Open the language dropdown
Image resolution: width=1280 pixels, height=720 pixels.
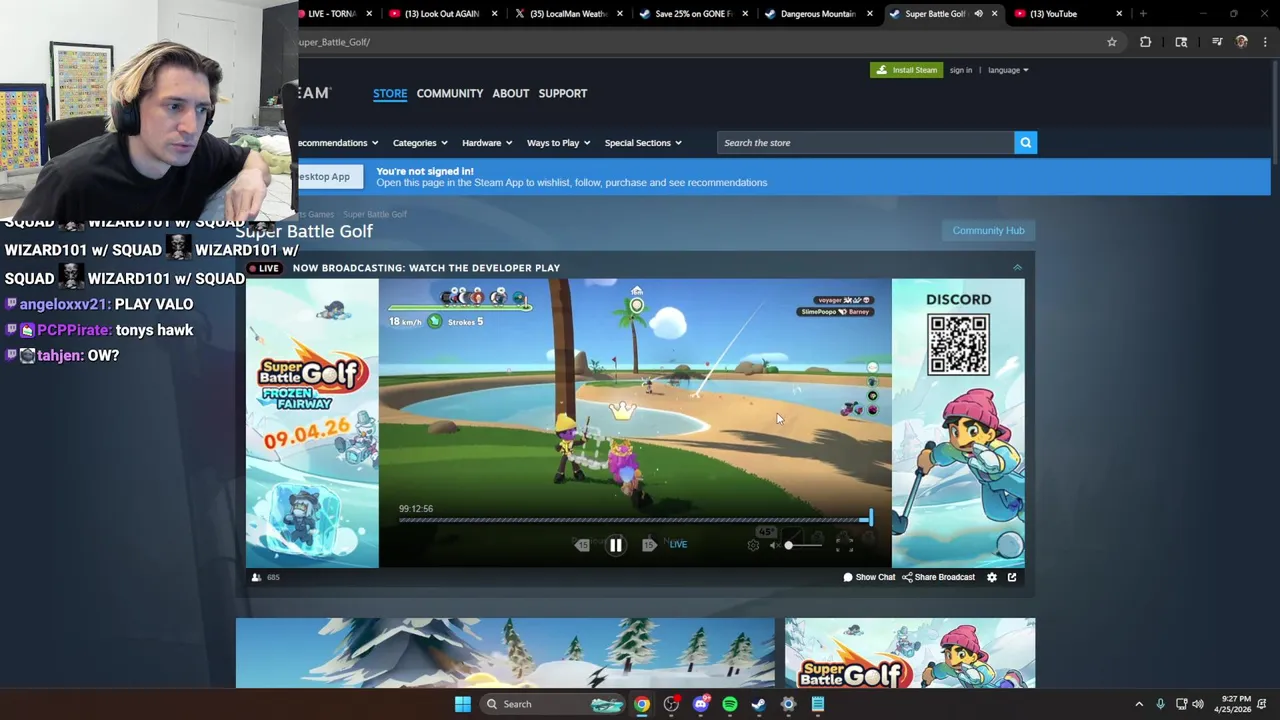[1008, 70]
